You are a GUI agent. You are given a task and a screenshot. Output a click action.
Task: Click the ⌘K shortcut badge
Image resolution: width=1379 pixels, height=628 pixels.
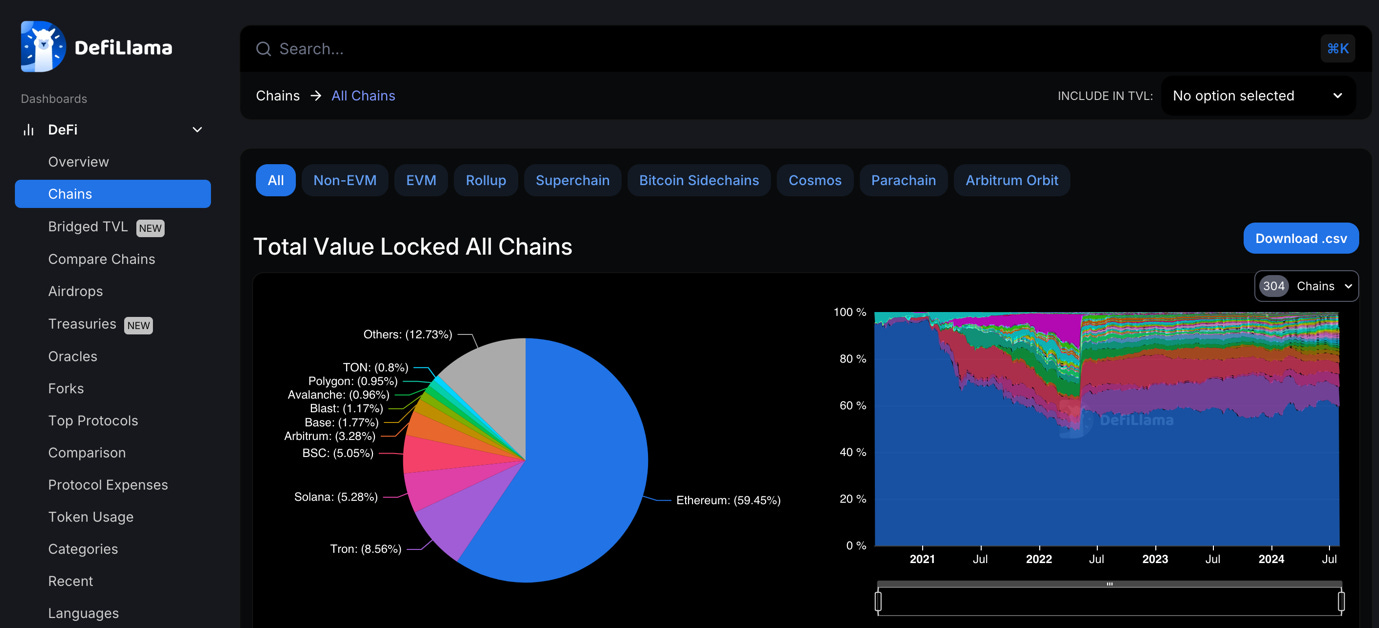tap(1338, 48)
